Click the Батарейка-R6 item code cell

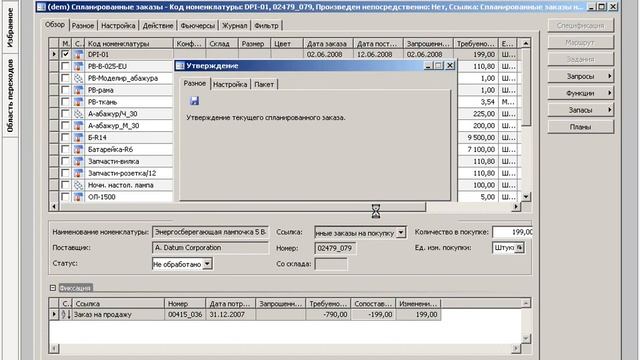[x=129, y=149]
